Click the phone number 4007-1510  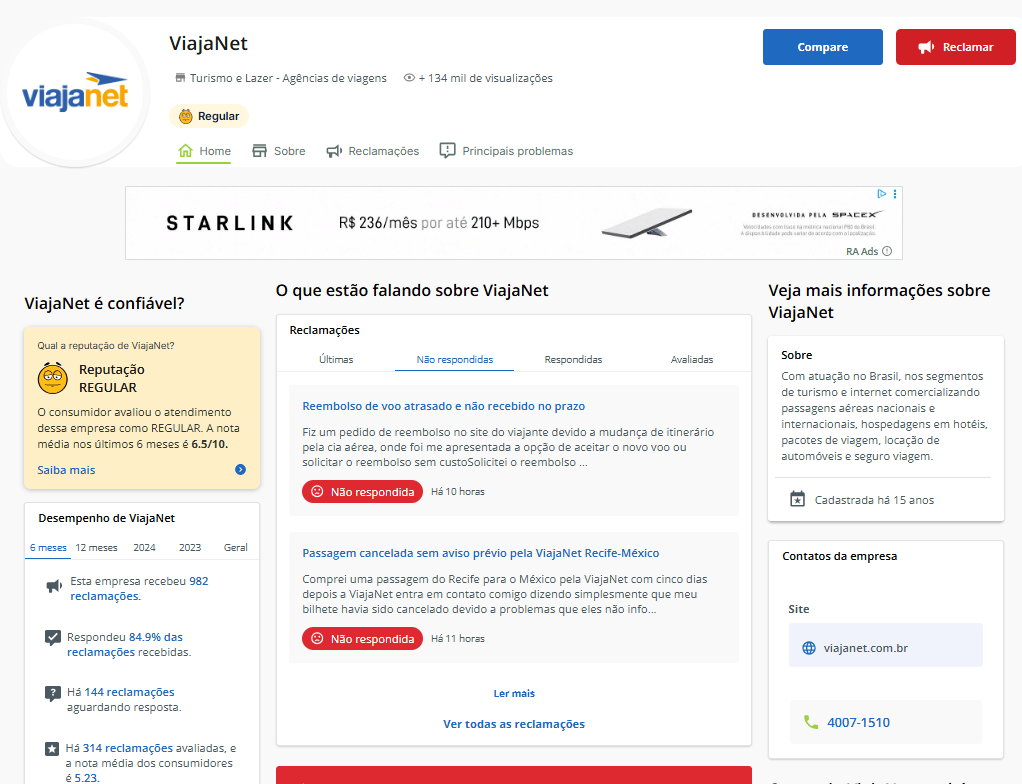point(858,722)
